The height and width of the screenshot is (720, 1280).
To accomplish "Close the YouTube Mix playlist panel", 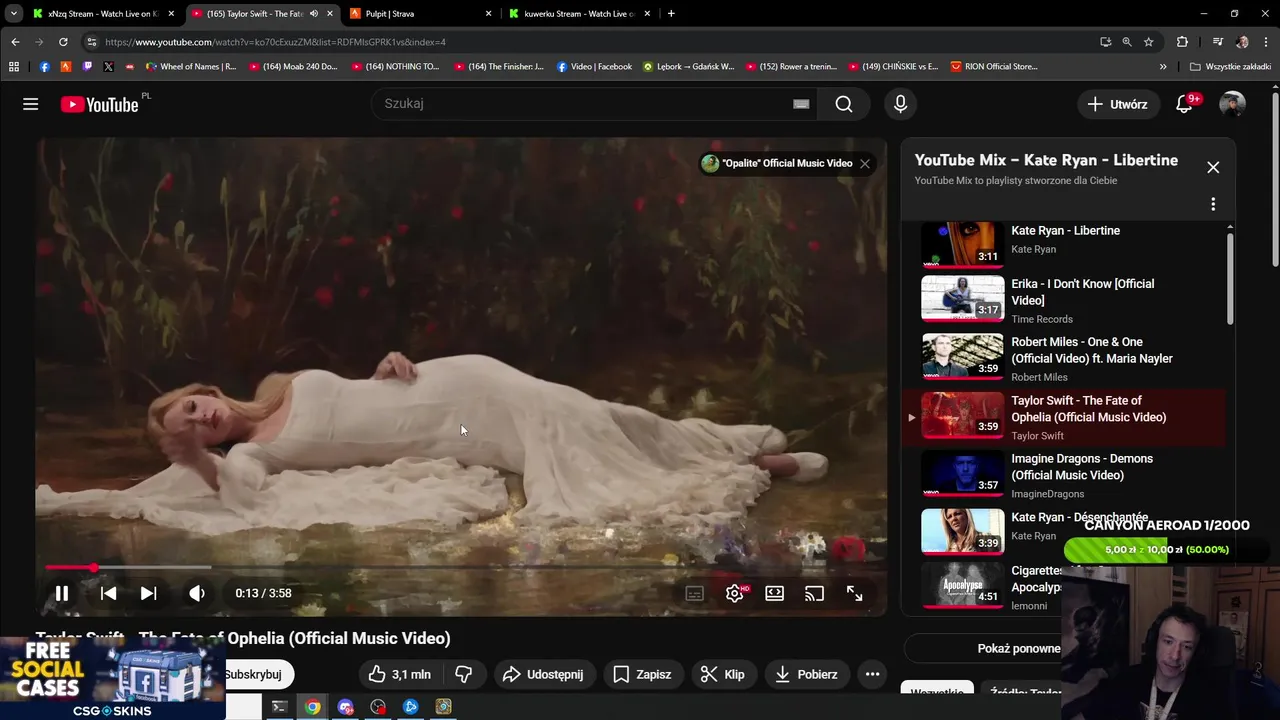I will pos(1213,167).
